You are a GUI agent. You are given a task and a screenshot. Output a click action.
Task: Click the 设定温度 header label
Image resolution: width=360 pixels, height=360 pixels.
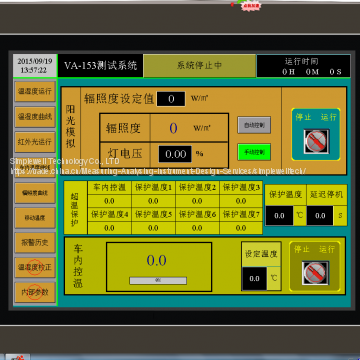261,254
